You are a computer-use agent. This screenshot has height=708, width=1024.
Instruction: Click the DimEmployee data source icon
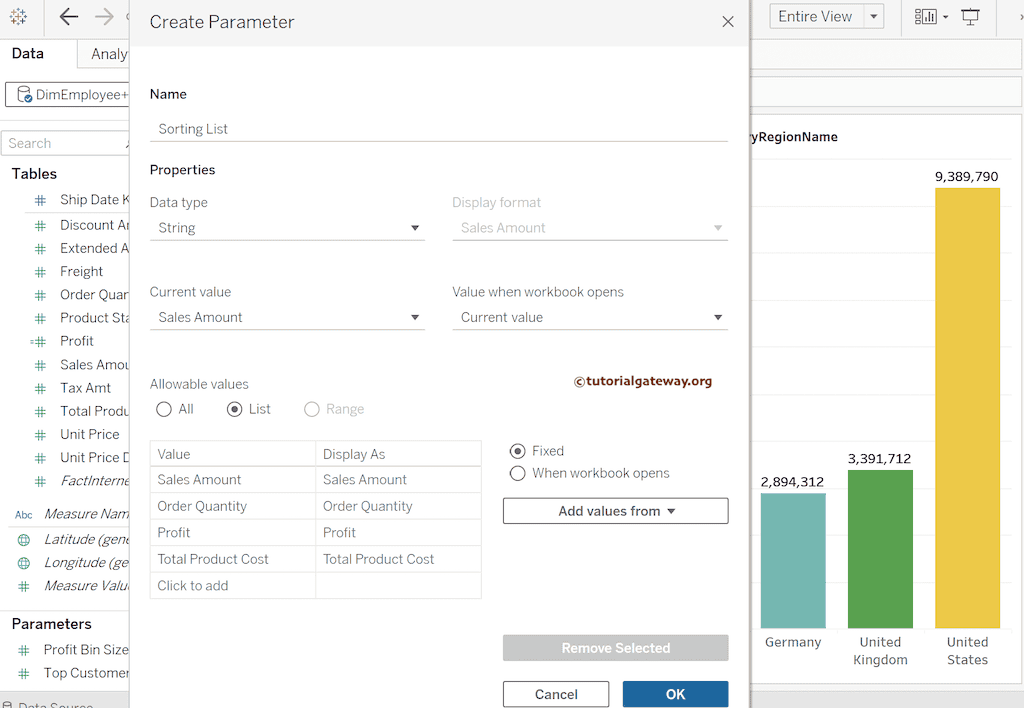click(22, 96)
